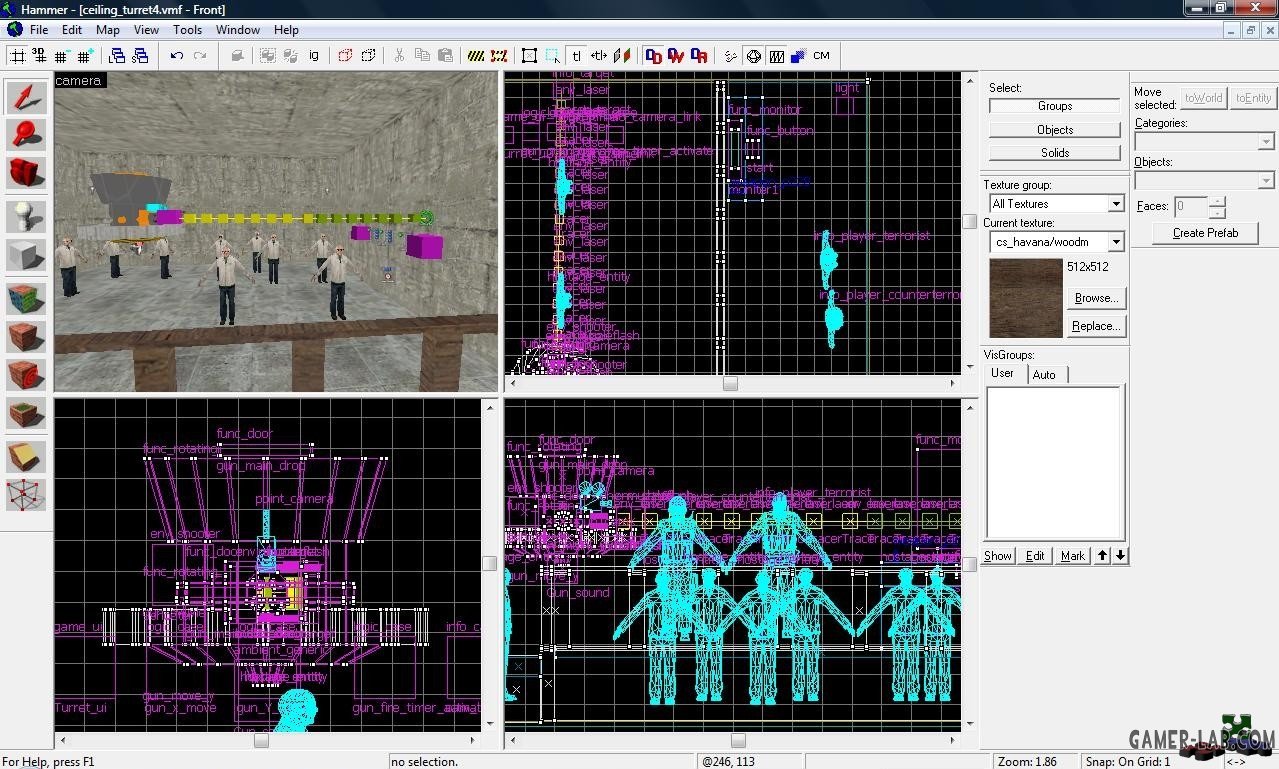The height and width of the screenshot is (769, 1279).
Task: Toggle face alignment mode button
Action: click(x=622, y=56)
